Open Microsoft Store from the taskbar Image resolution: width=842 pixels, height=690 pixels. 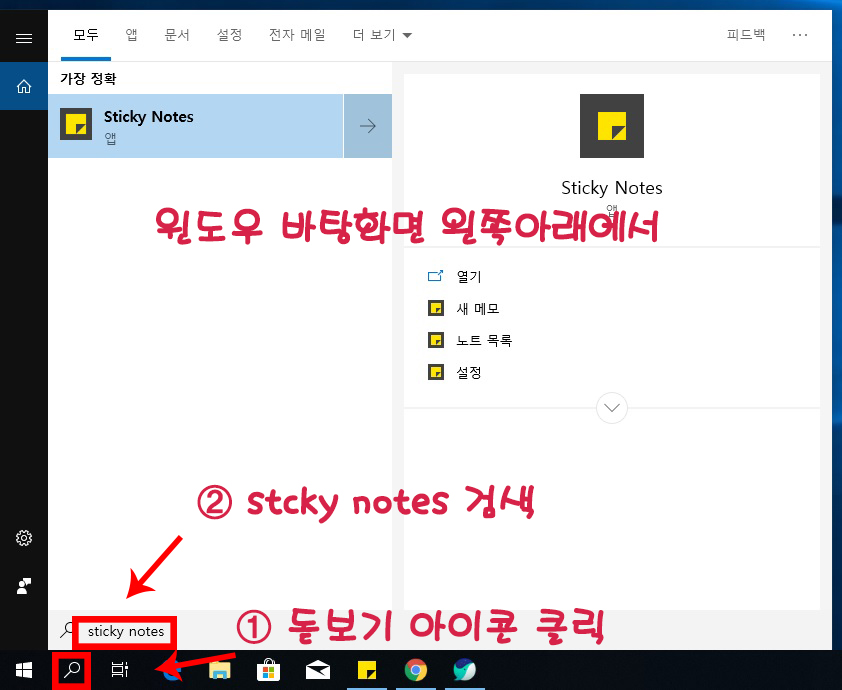[x=268, y=670]
